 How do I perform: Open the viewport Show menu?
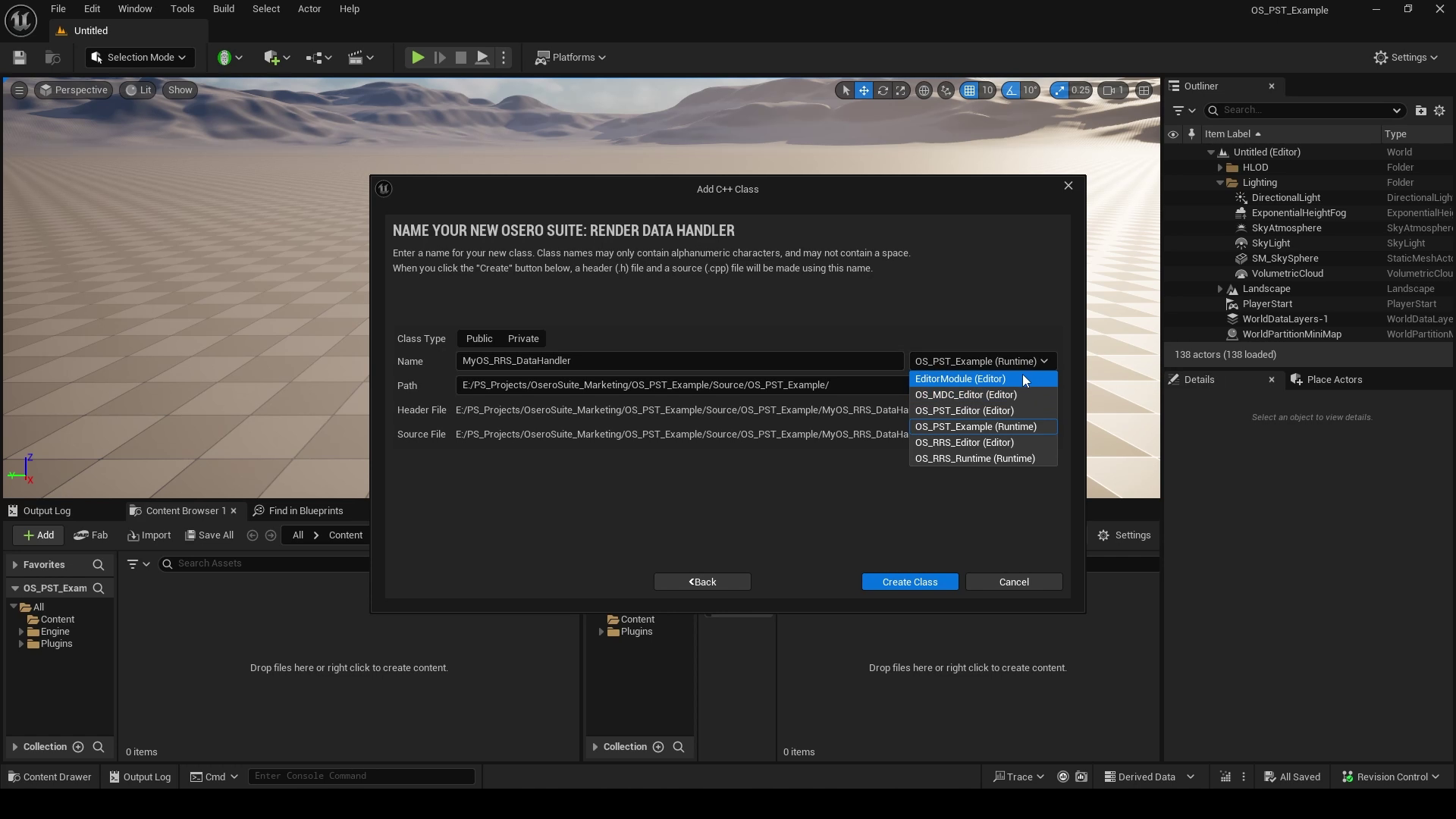point(180,90)
